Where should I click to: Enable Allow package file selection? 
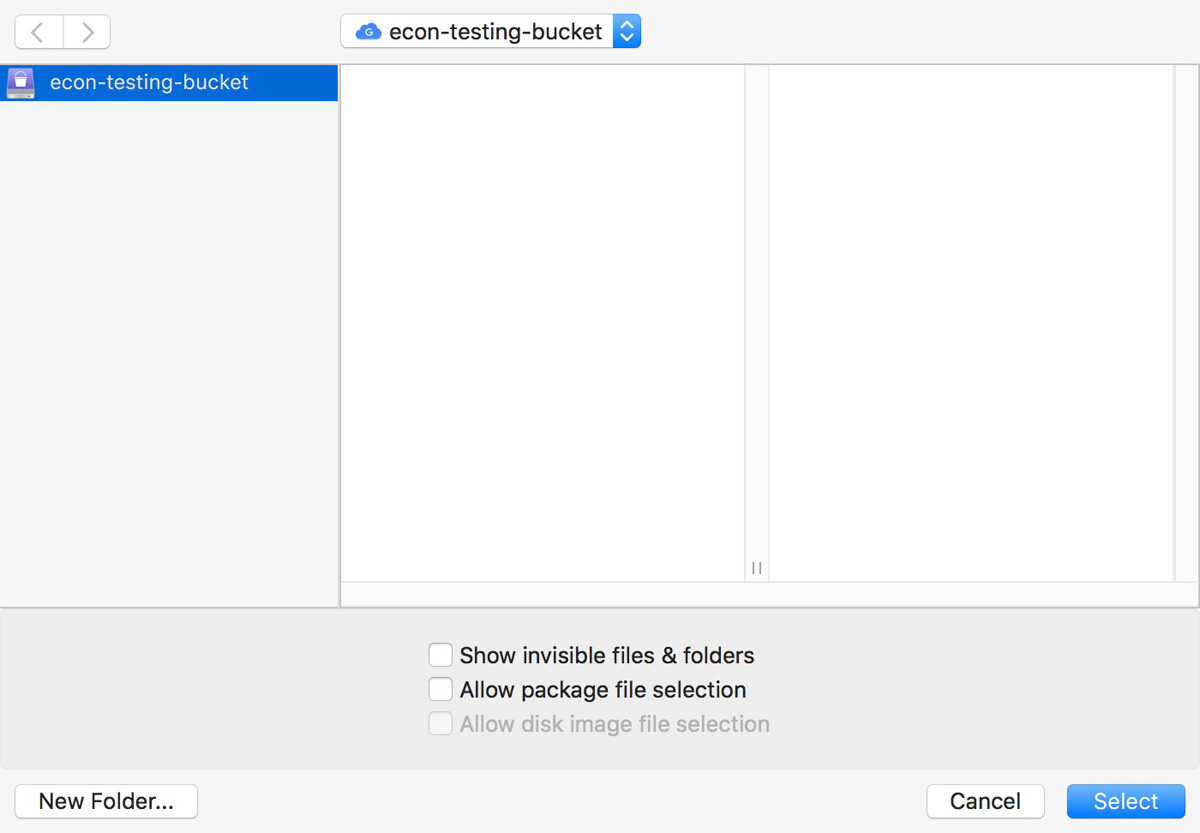(x=441, y=689)
